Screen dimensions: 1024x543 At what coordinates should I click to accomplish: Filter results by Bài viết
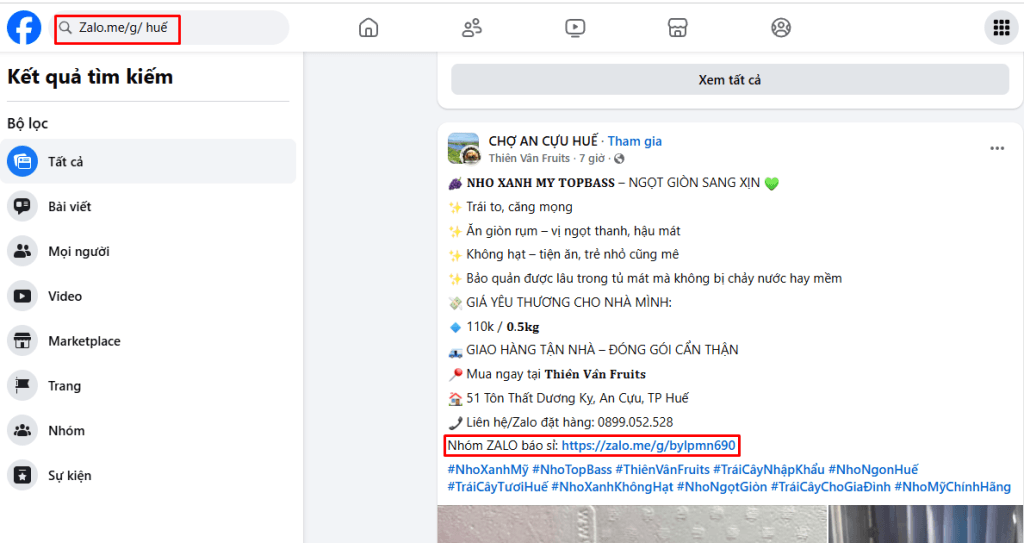[x=70, y=207]
